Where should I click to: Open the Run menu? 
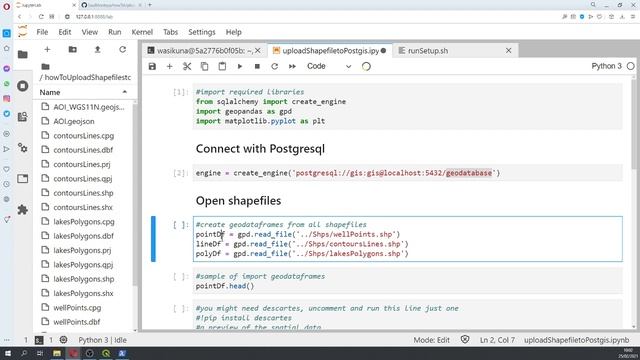pyautogui.click(x=115, y=32)
